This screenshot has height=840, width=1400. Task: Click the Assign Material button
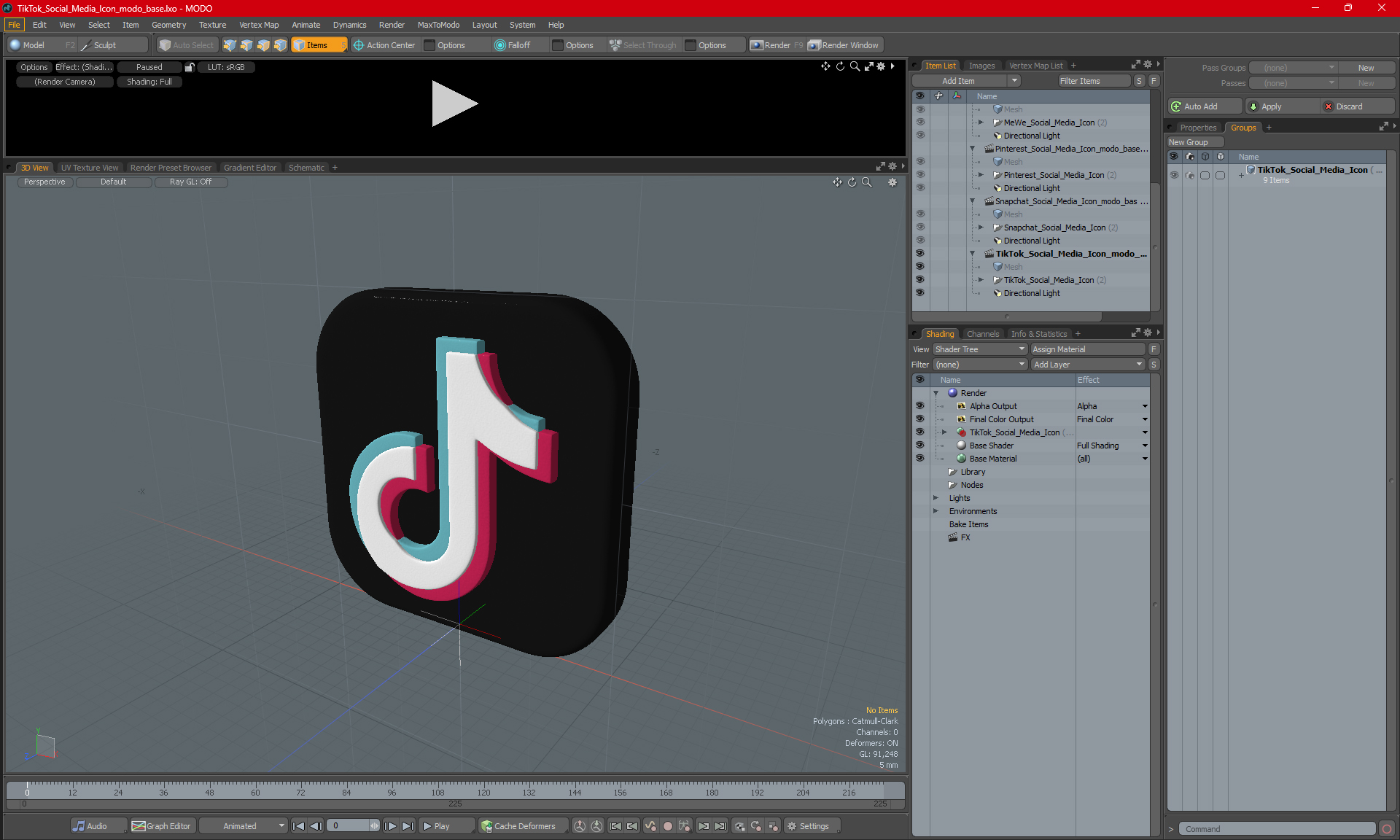[1087, 349]
